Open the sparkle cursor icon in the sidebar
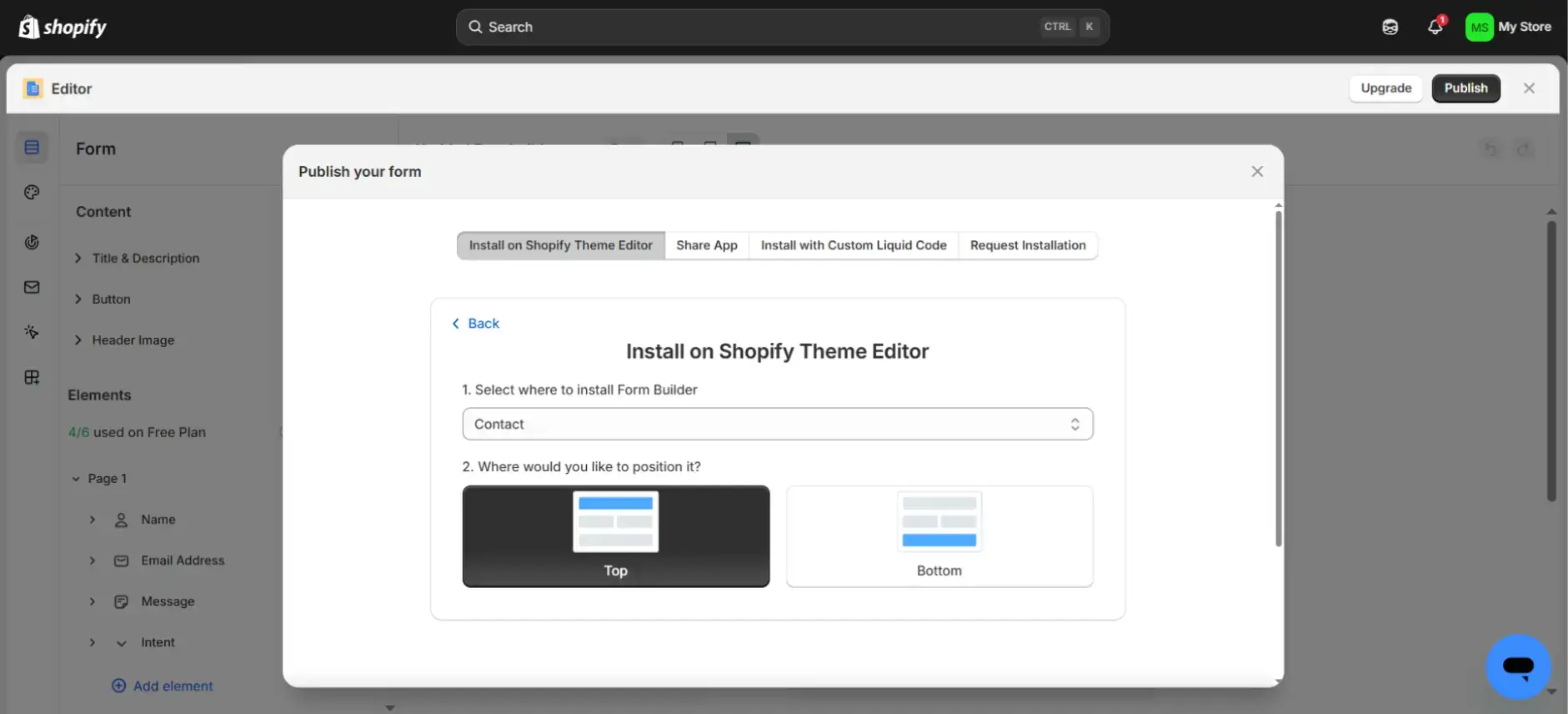 [x=32, y=332]
